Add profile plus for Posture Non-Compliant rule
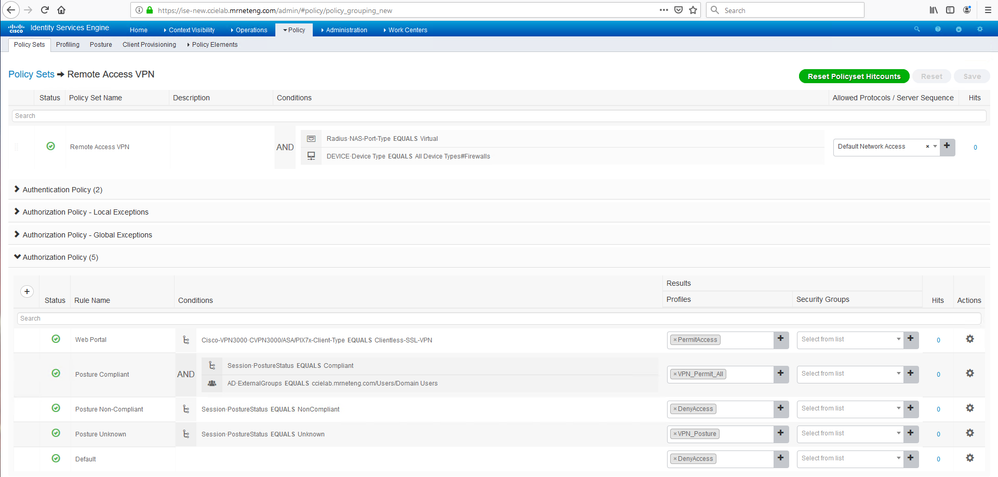Image resolution: width=998 pixels, height=477 pixels. click(781, 408)
